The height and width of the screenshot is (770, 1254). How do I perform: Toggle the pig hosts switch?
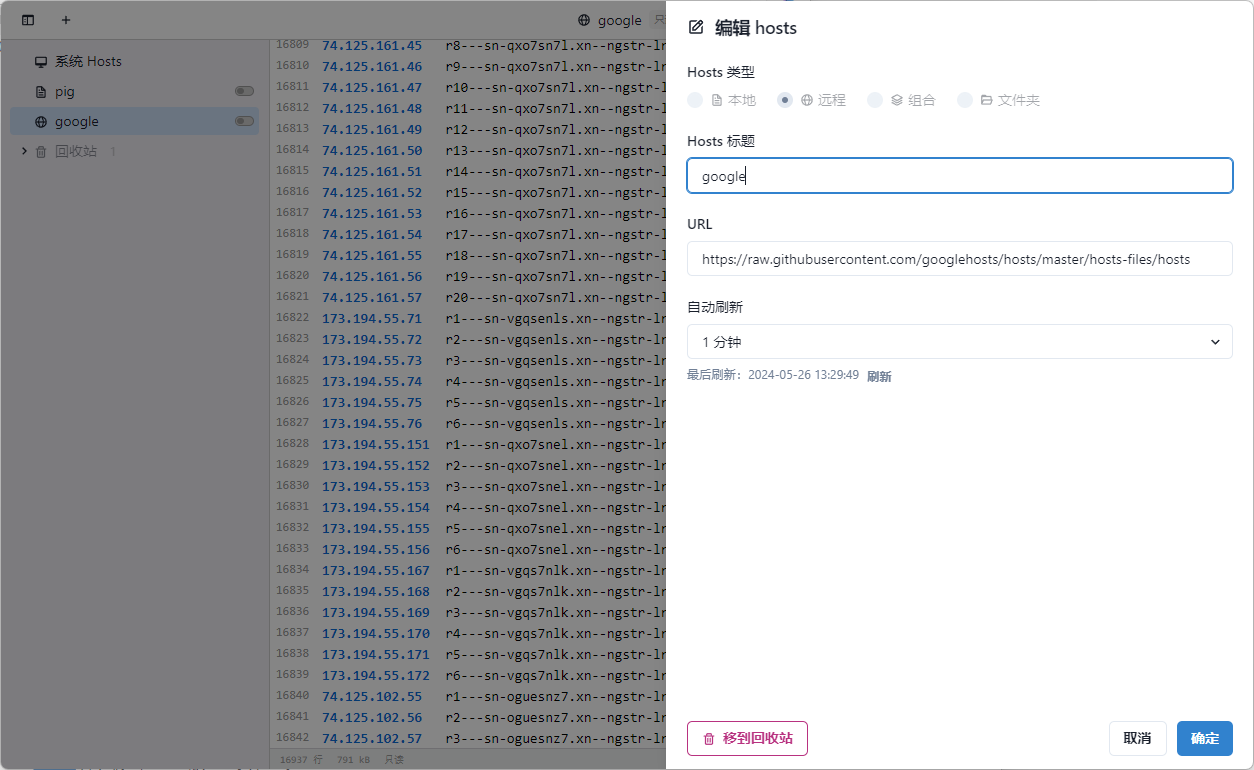[x=244, y=91]
